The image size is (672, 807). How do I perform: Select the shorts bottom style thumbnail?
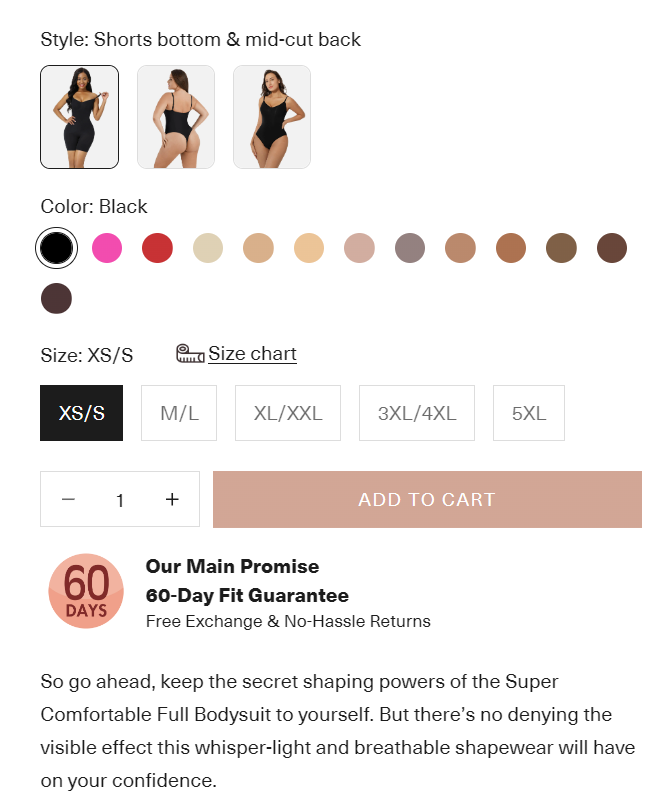(x=79, y=117)
